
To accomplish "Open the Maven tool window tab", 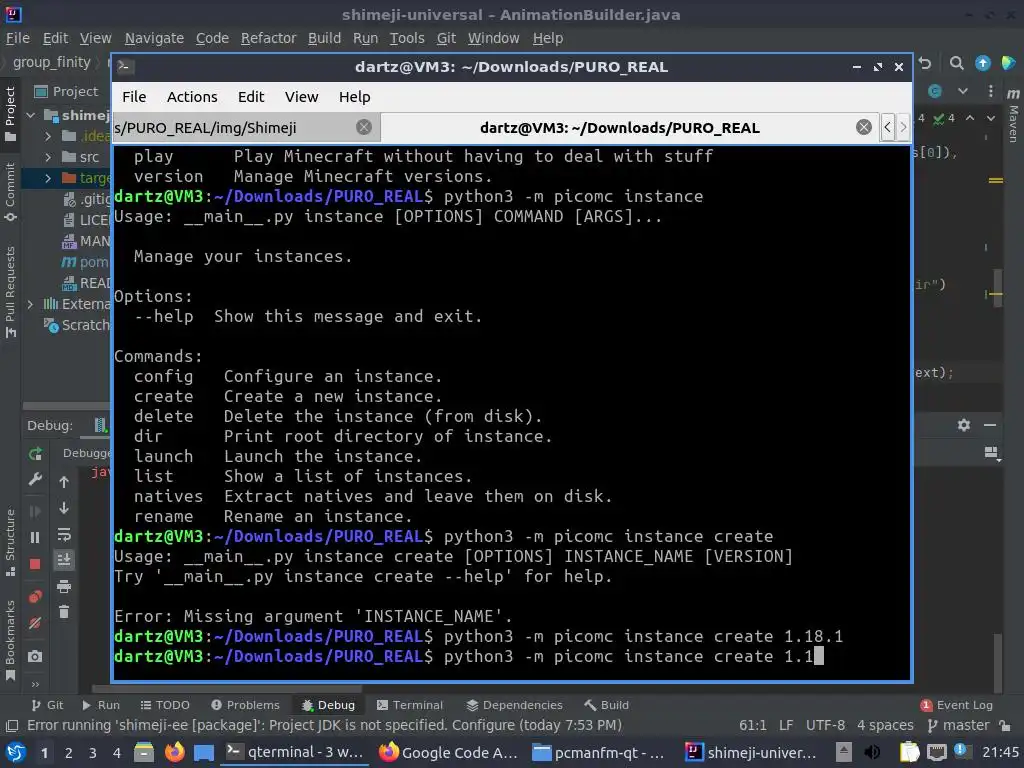I will click(1013, 116).
